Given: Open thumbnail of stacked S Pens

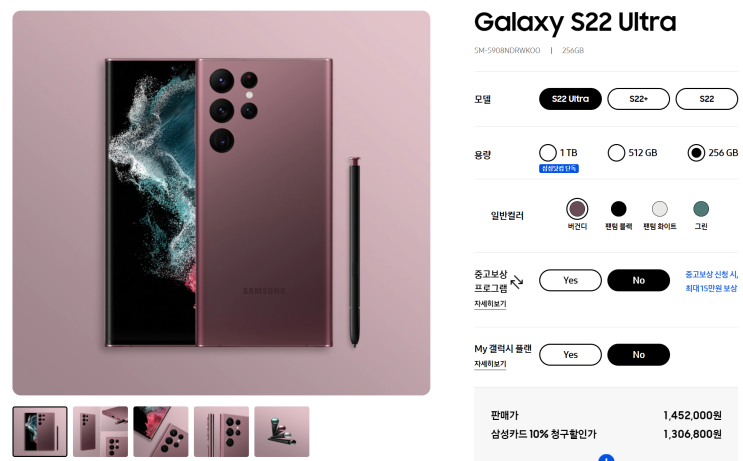Looking at the screenshot, I should 282,432.
